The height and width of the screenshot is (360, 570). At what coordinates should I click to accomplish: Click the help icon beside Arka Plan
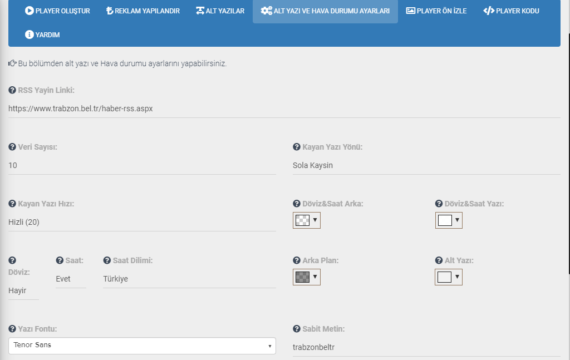[297, 260]
